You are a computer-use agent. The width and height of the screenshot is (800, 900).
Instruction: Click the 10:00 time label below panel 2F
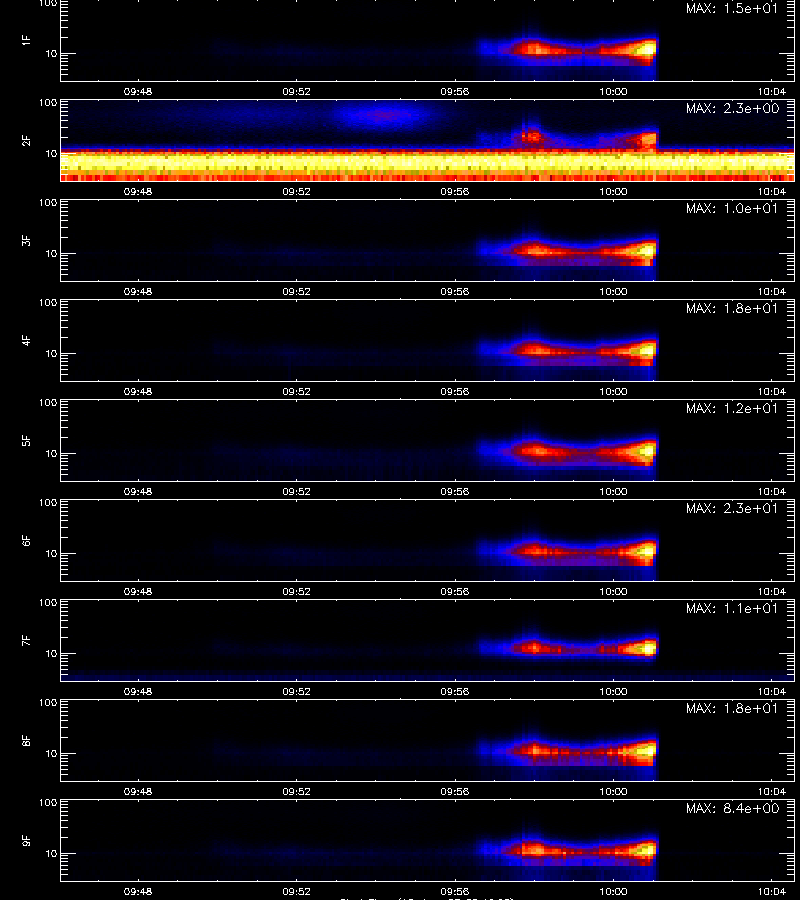613,192
